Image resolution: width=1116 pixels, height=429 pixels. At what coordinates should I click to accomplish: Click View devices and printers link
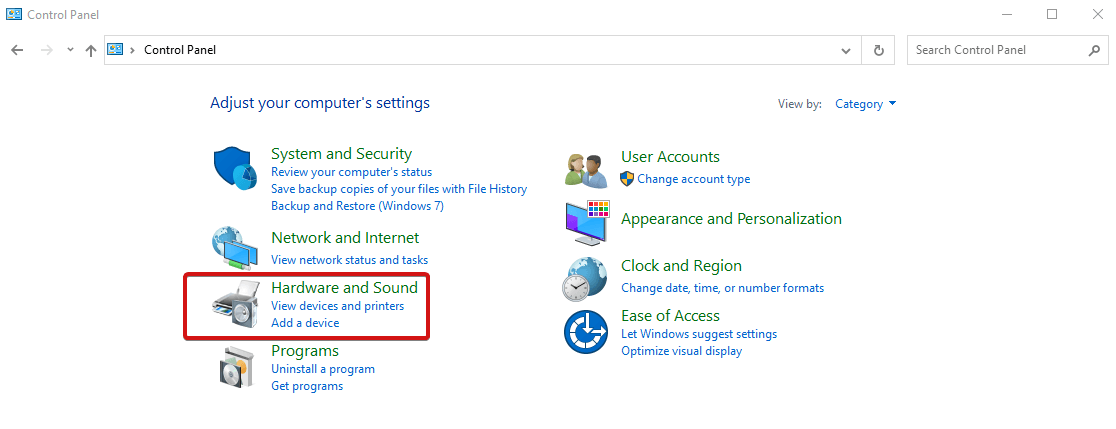point(337,306)
